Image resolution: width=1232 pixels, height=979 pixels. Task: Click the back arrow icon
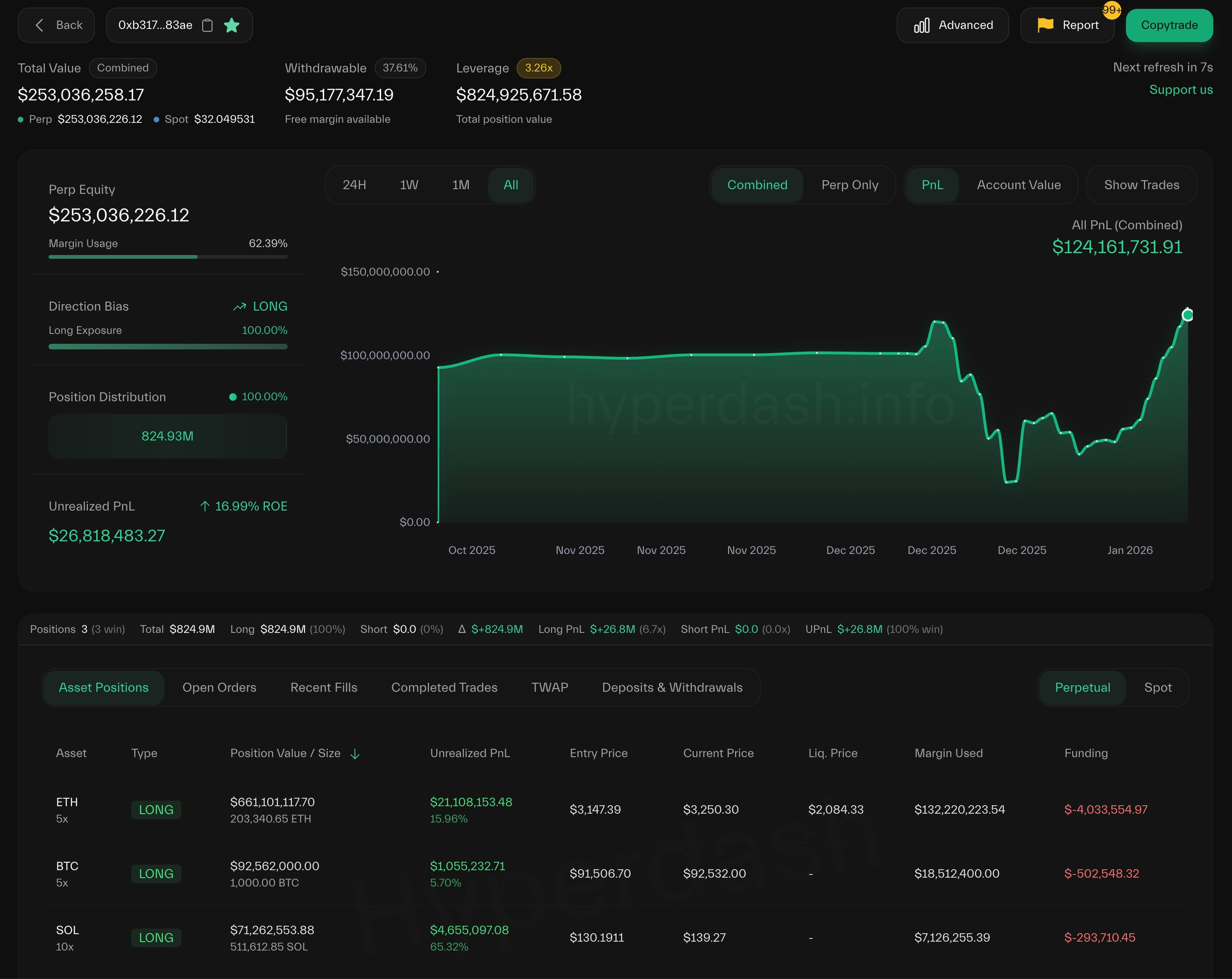[39, 25]
